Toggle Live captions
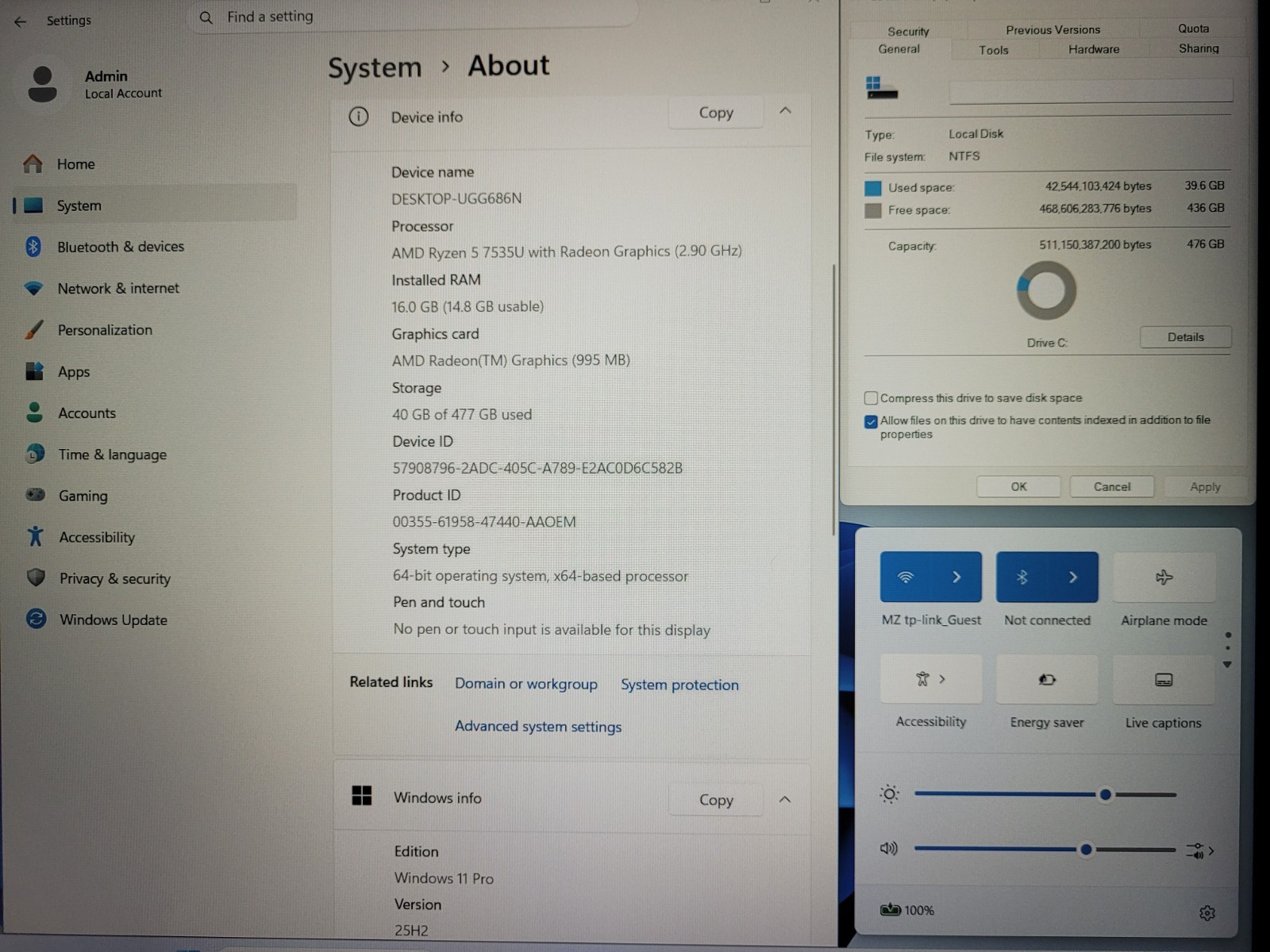Viewport: 1270px width, 952px height. pyautogui.click(x=1164, y=679)
